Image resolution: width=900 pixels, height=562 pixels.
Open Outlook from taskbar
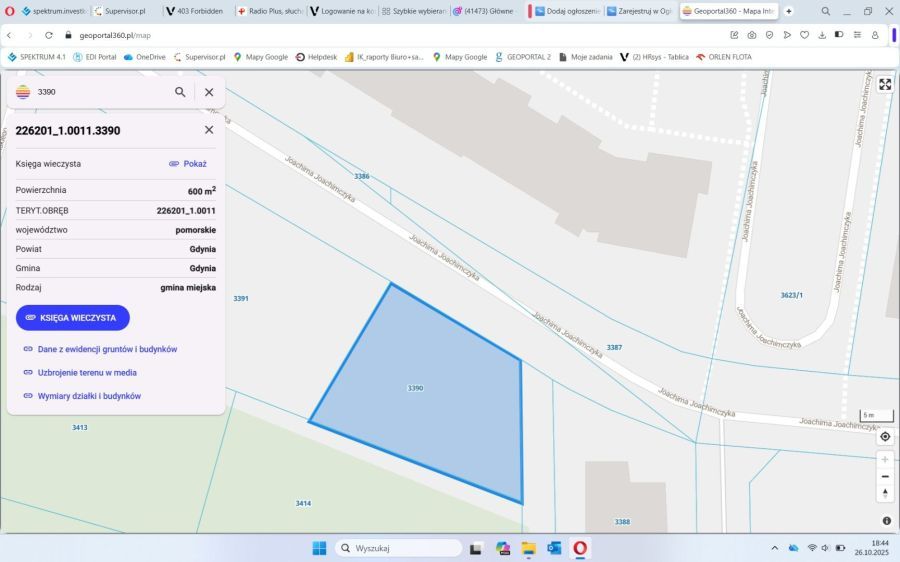(x=554, y=548)
